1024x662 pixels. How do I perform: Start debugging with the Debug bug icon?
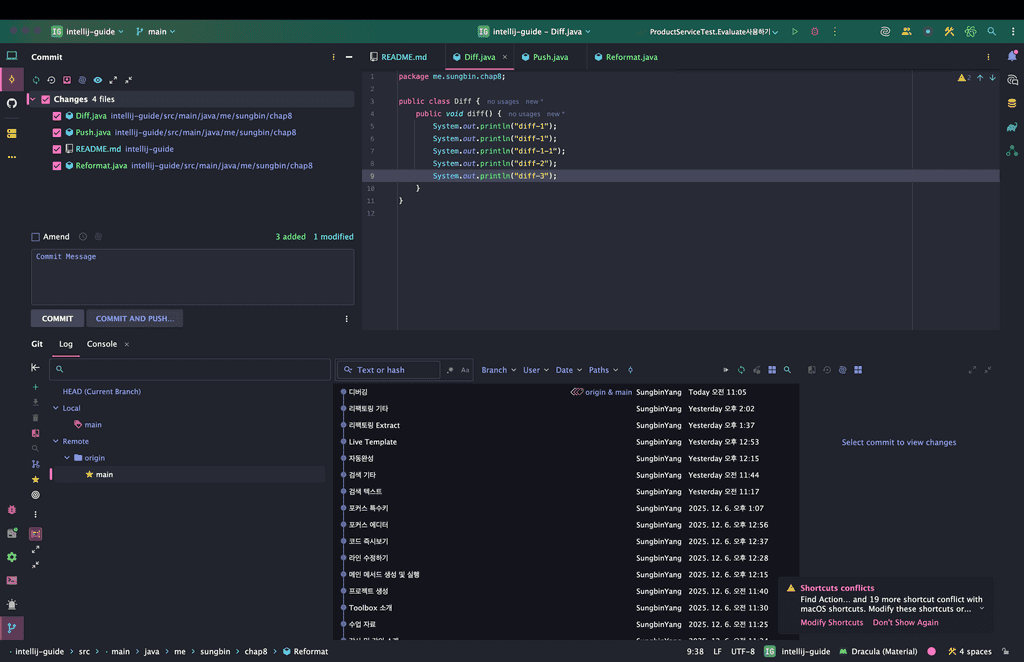[x=814, y=31]
